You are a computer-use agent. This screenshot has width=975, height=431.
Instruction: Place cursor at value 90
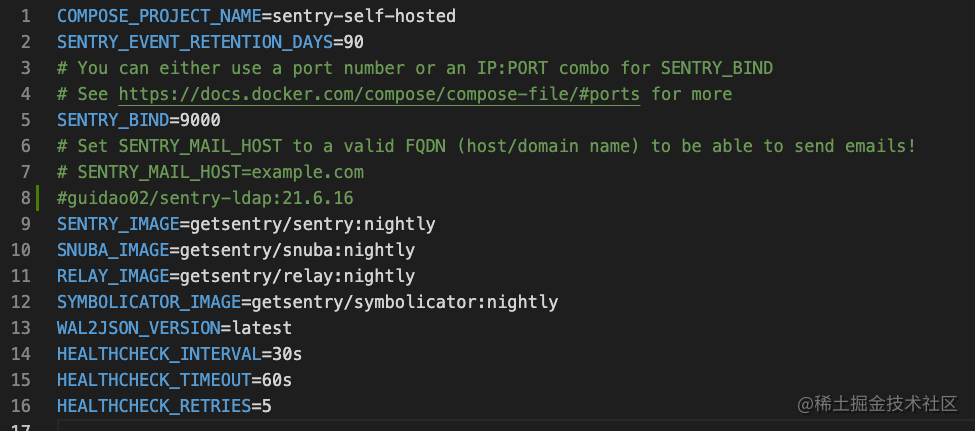point(354,42)
